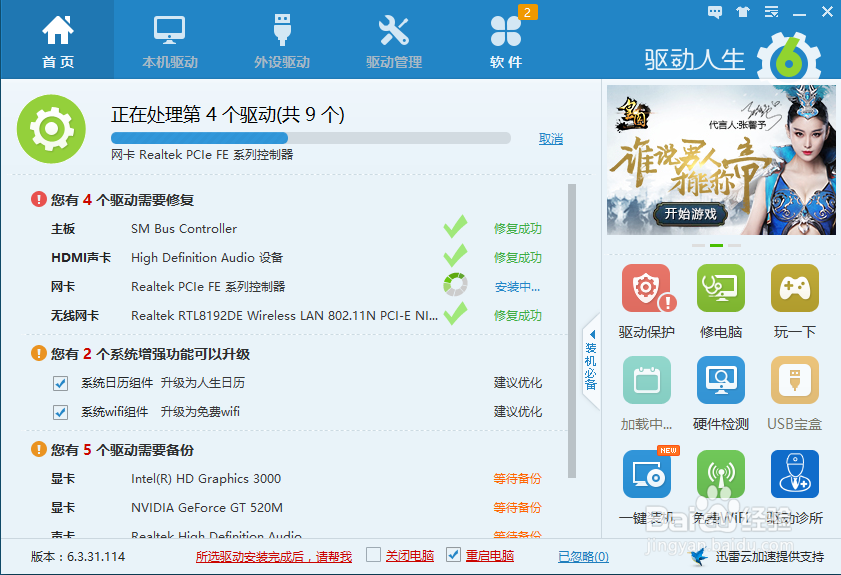Open 免费WiFi antenna icon
The width and height of the screenshot is (841, 575).
(721, 474)
